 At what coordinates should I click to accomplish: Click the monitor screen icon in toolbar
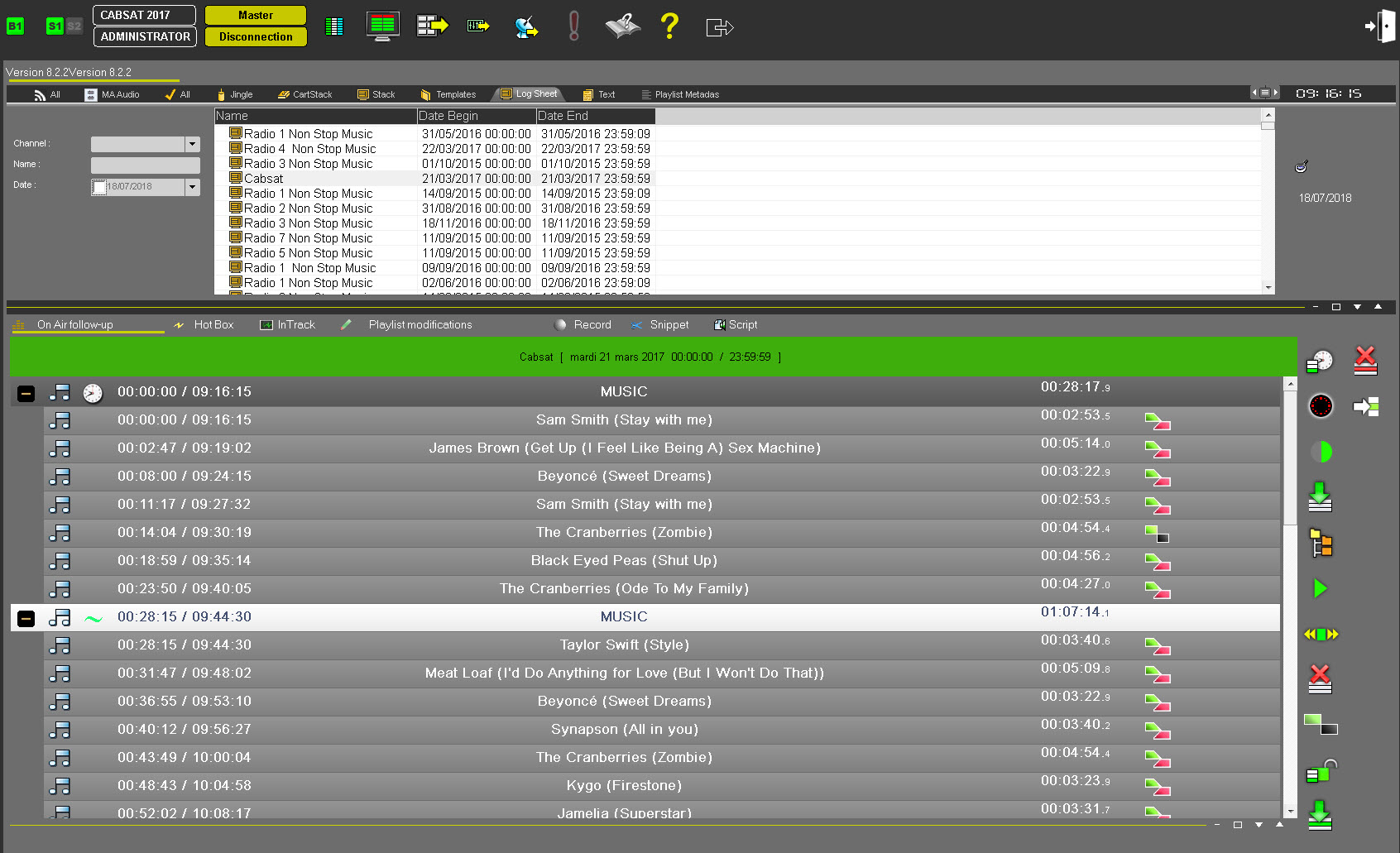coord(382,26)
